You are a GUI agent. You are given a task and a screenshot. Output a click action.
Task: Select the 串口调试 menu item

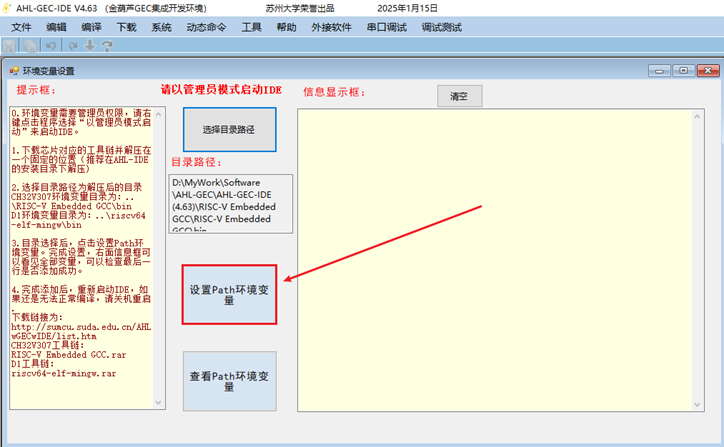[x=388, y=27]
